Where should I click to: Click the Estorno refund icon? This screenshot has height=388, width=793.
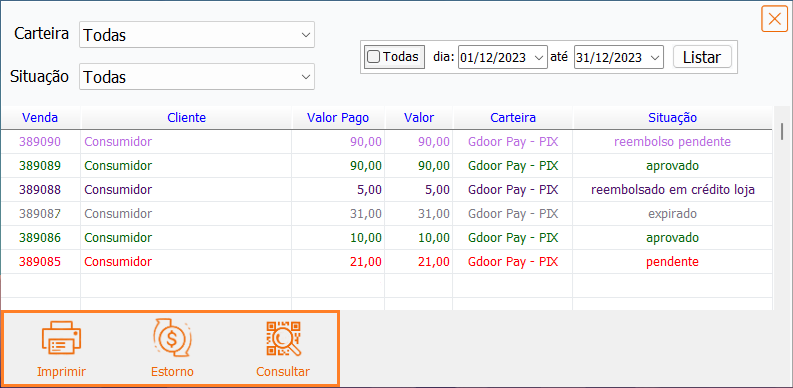172,338
